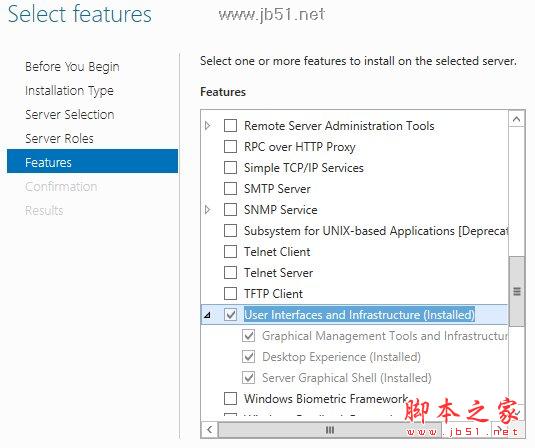The image size is (535, 448).
Task: Open the Server Selection step
Action: pyautogui.click(x=70, y=115)
